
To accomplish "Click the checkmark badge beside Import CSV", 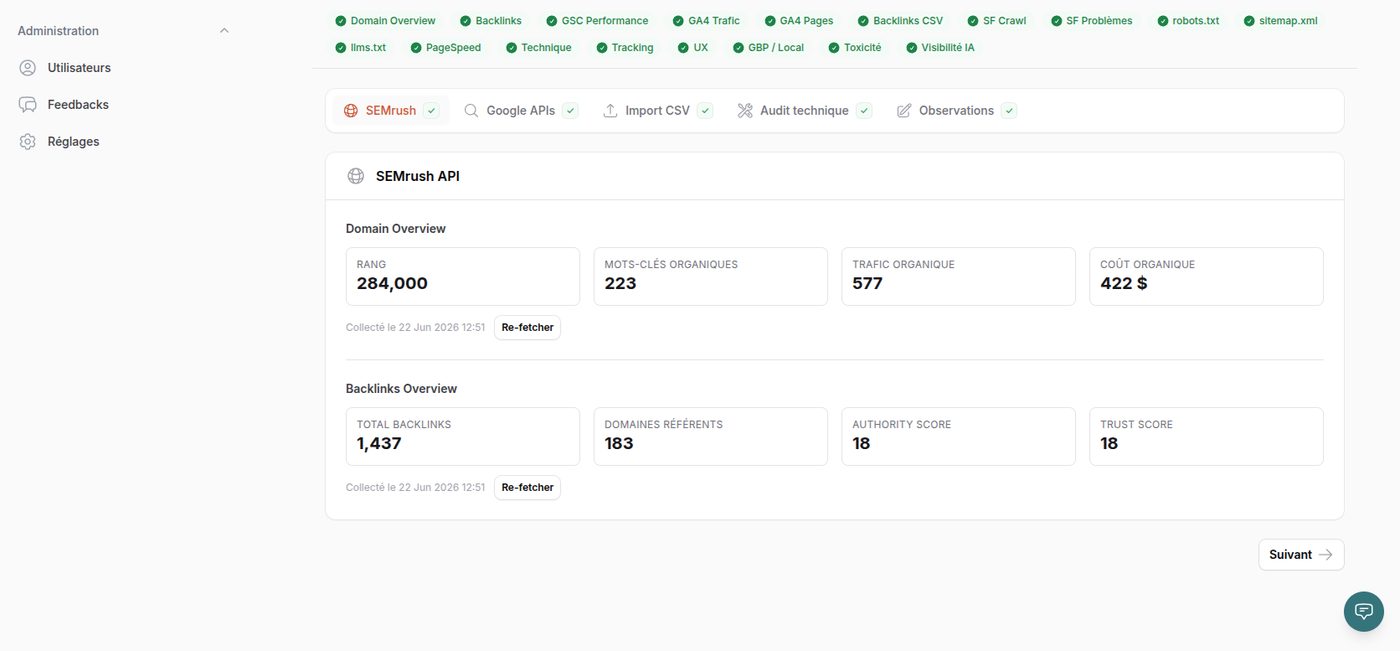I will pyautogui.click(x=705, y=111).
